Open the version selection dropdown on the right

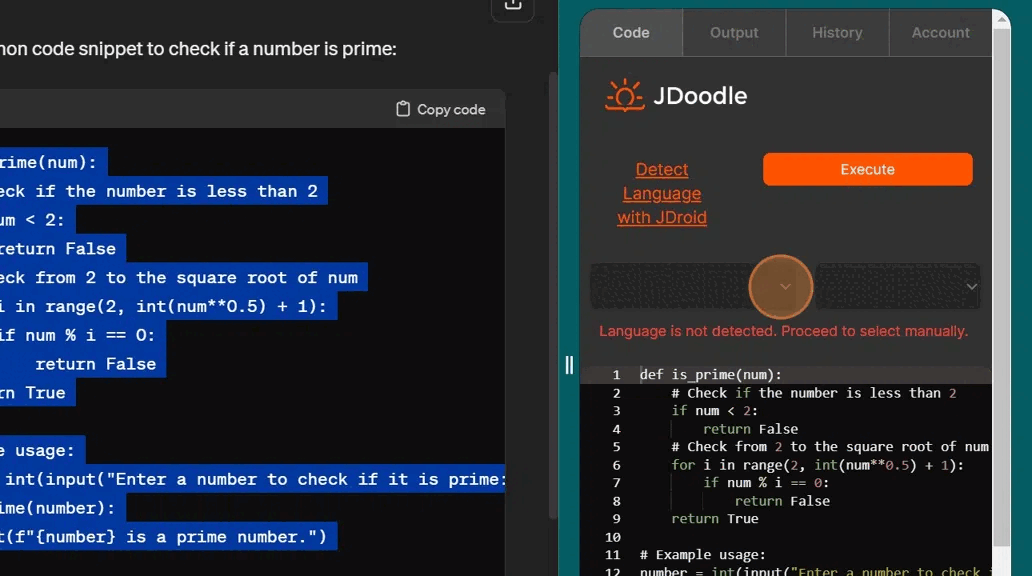897,287
